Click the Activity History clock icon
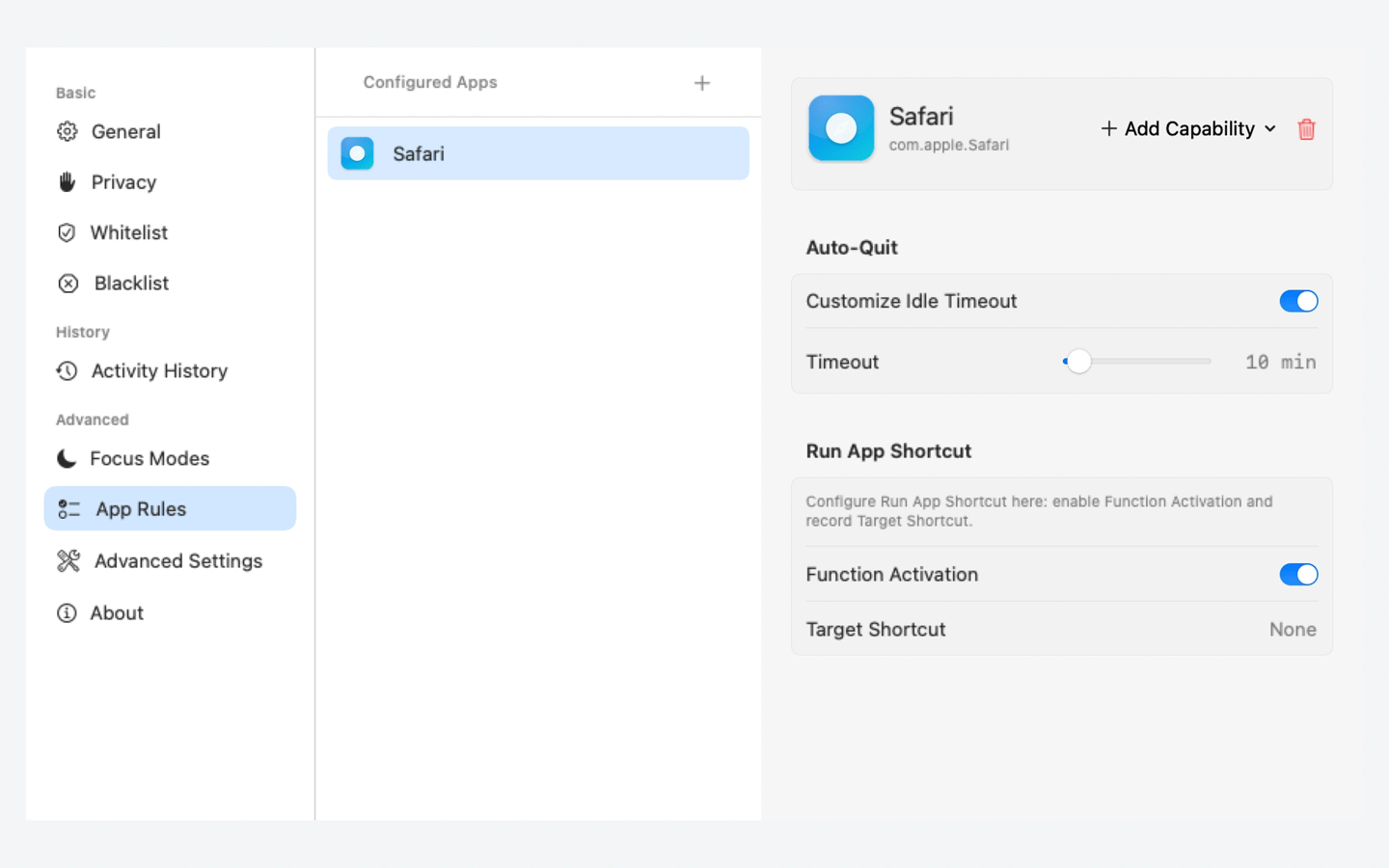This screenshot has width=1389, height=868. pyautogui.click(x=67, y=370)
